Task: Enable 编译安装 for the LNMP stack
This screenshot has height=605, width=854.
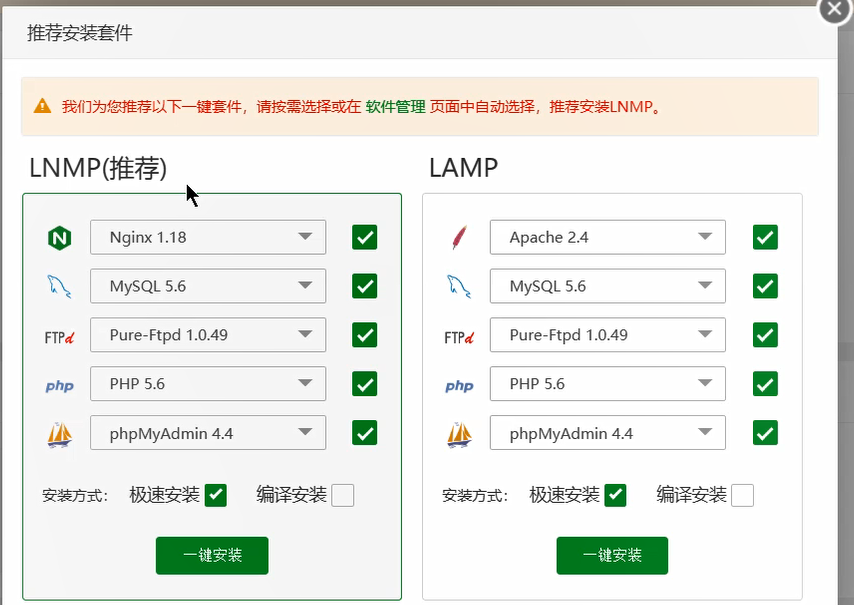Action: (341, 495)
